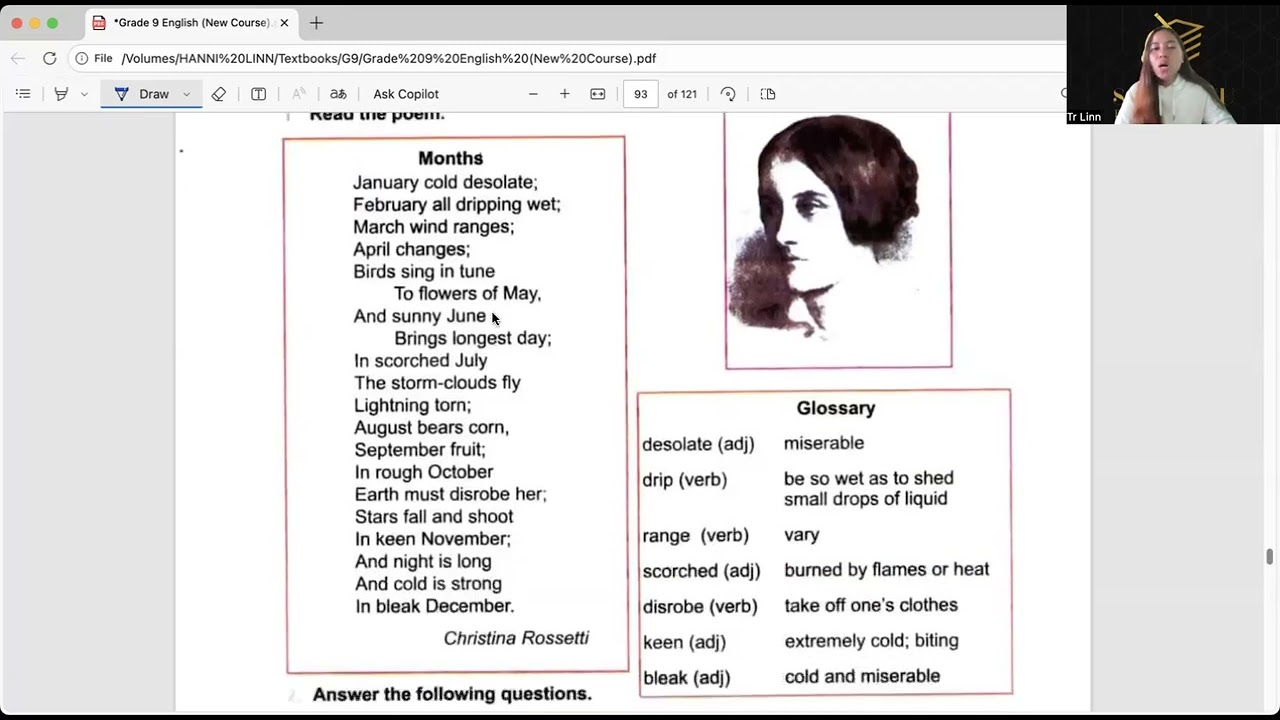This screenshot has height=720, width=1280.
Task: Click the glossary word 'scorched (adj)'
Action: click(x=701, y=571)
